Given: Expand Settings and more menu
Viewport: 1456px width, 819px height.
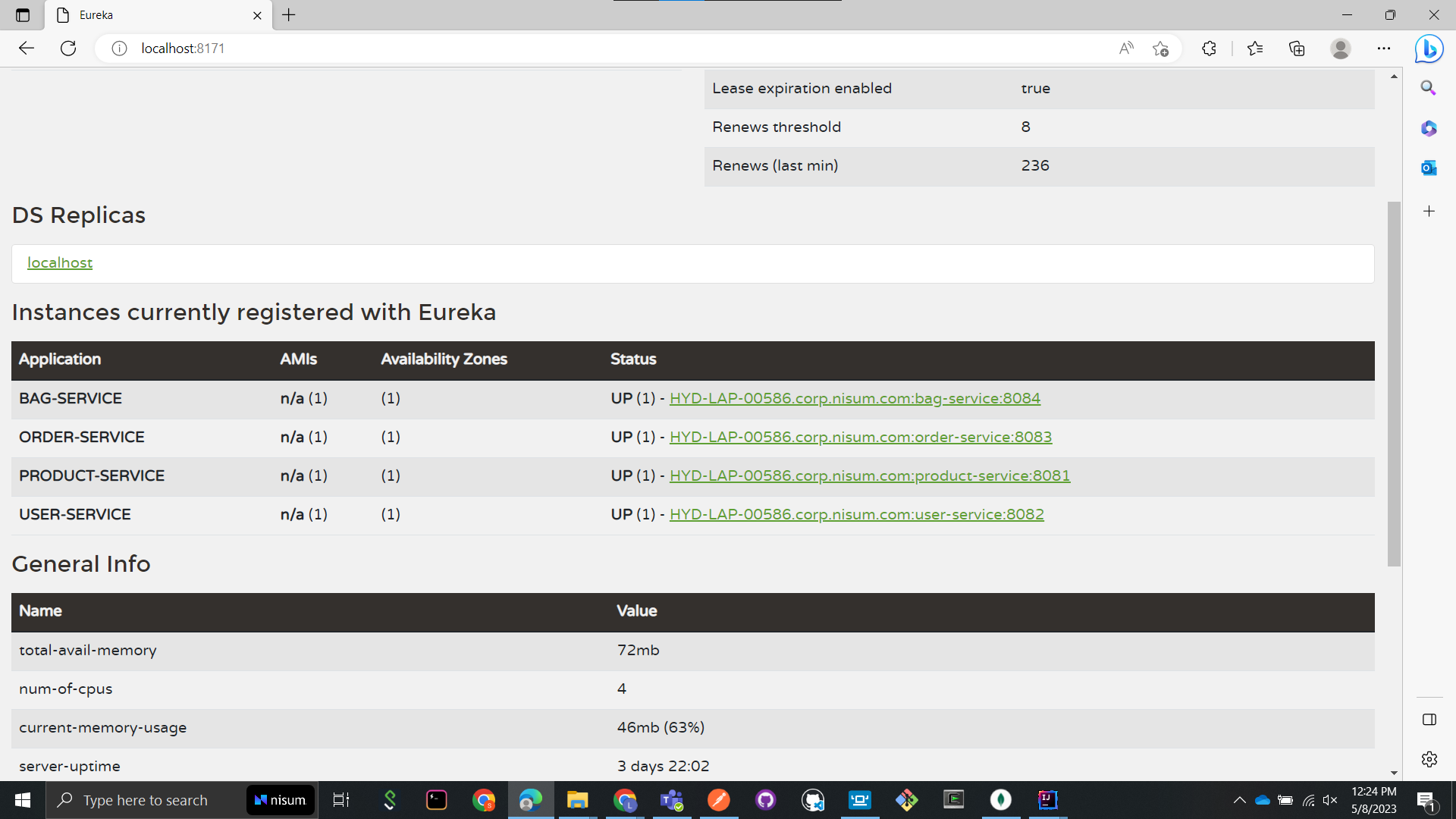Looking at the screenshot, I should click(1384, 49).
